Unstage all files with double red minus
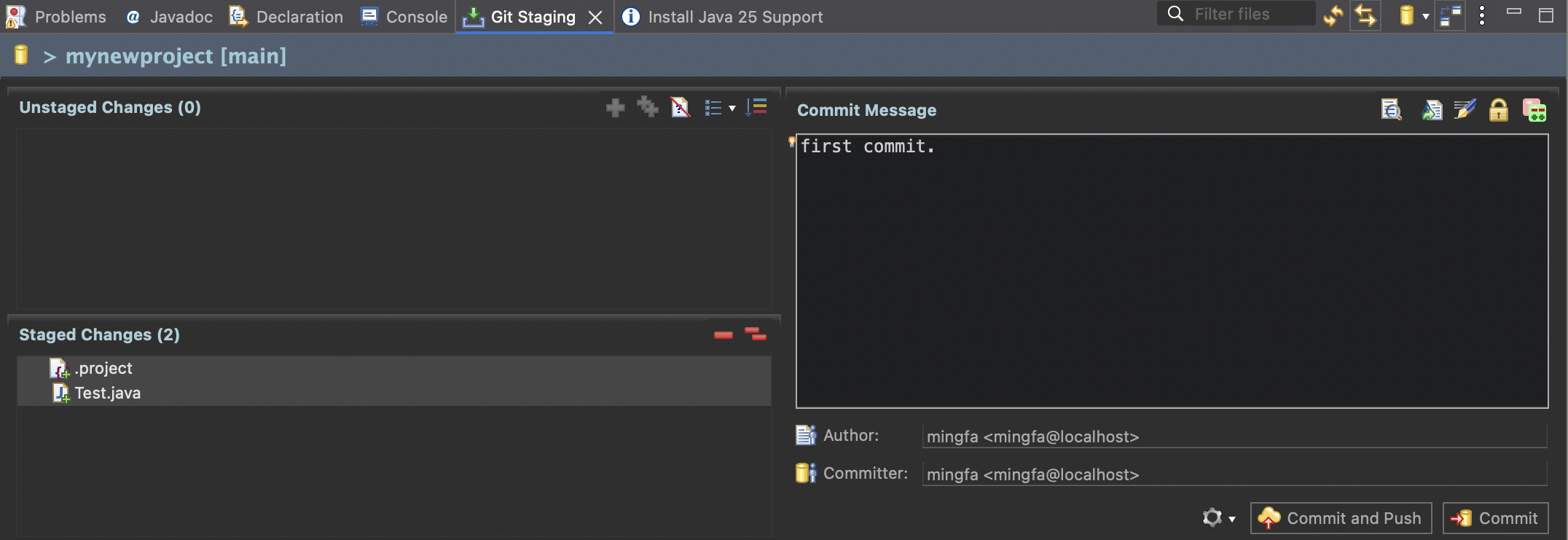Image resolution: width=1568 pixels, height=540 pixels. (x=756, y=334)
